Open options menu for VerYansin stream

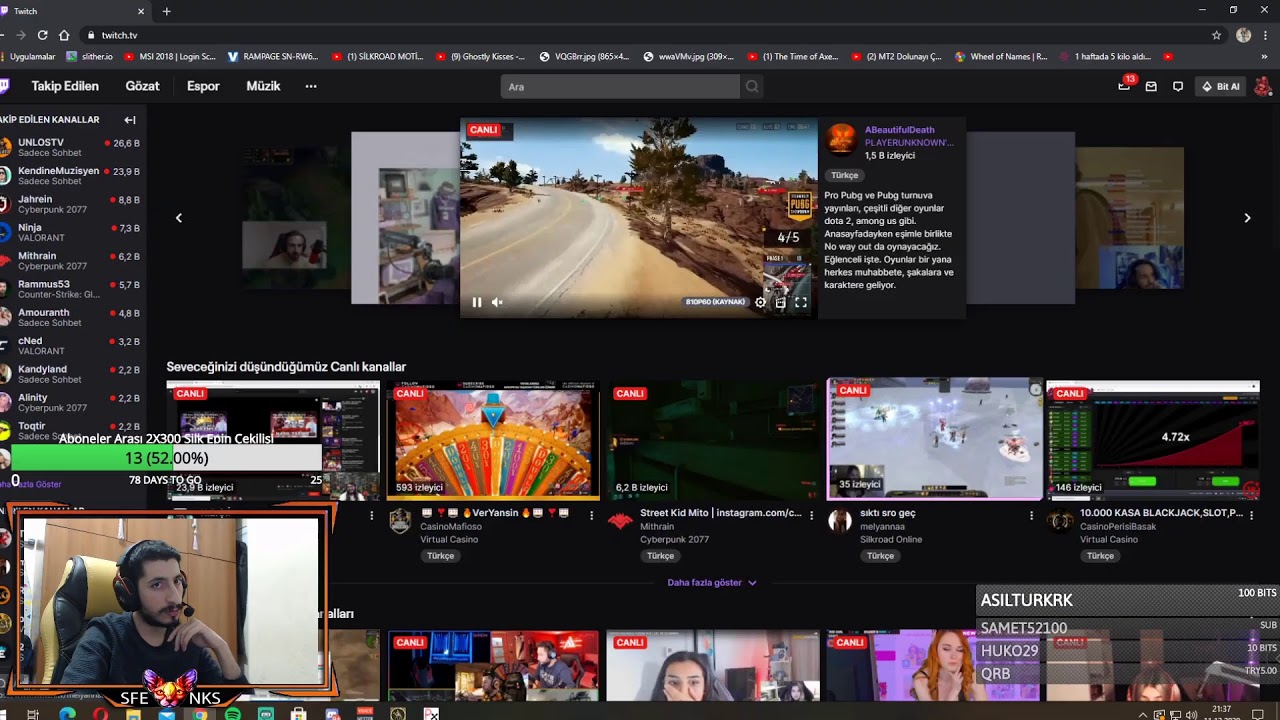(x=591, y=515)
